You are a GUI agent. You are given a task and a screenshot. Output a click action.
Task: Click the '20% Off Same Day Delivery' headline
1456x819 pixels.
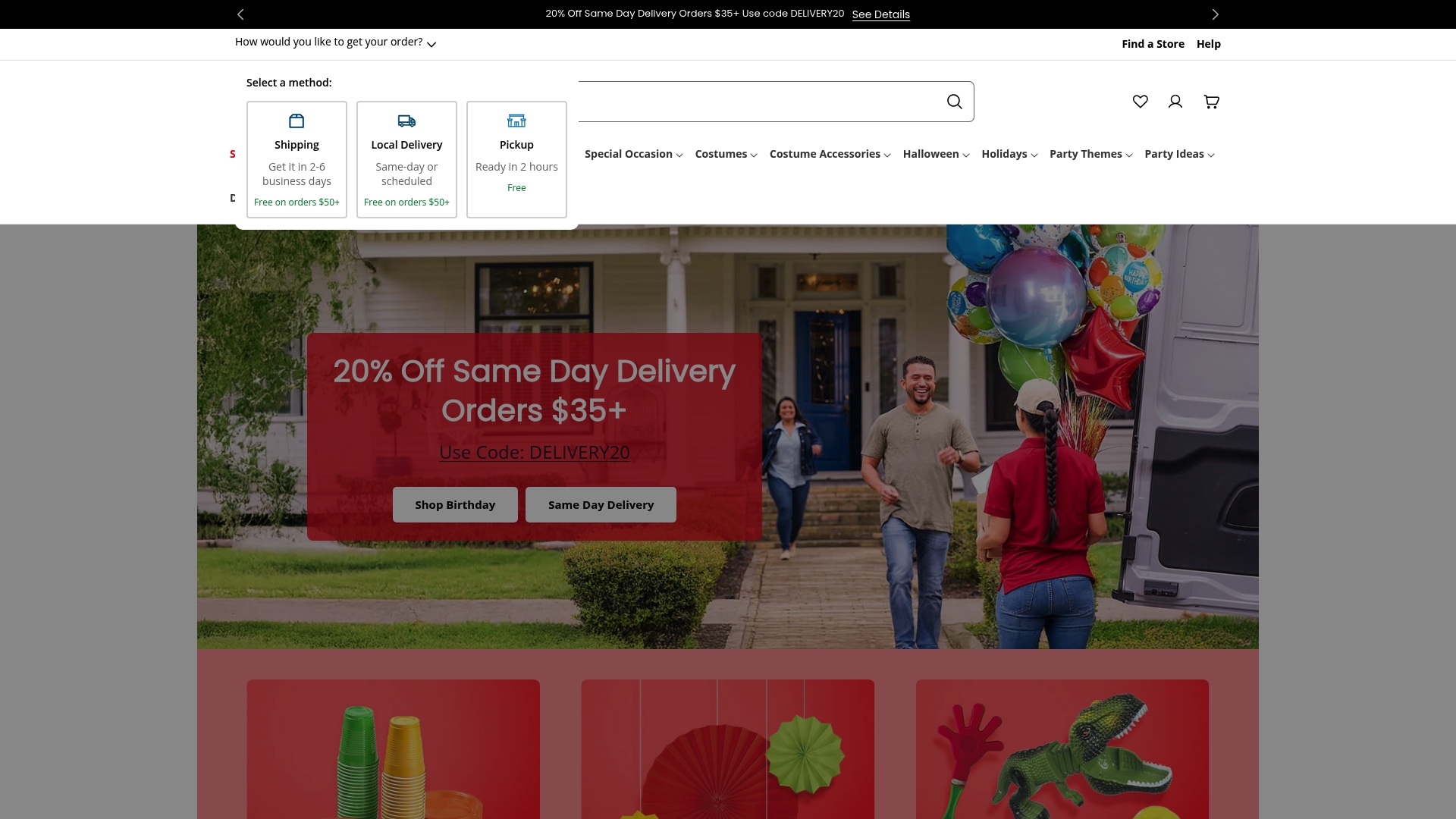pos(534,391)
